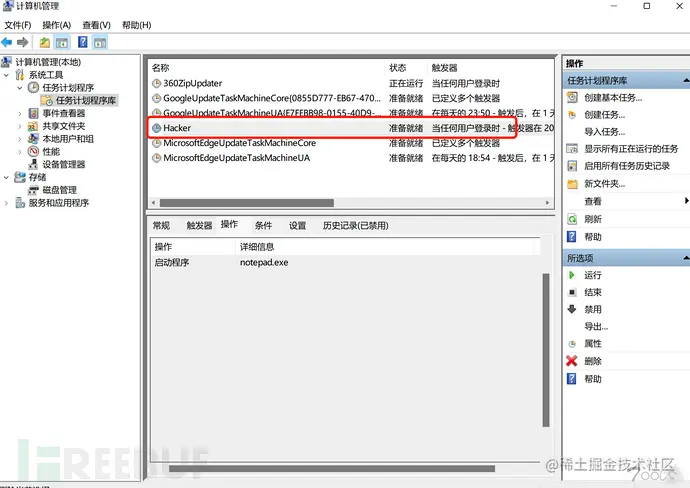Expand the 服务和应用程序 tree chevron
Screen dimensions: 690x488
point(6,203)
